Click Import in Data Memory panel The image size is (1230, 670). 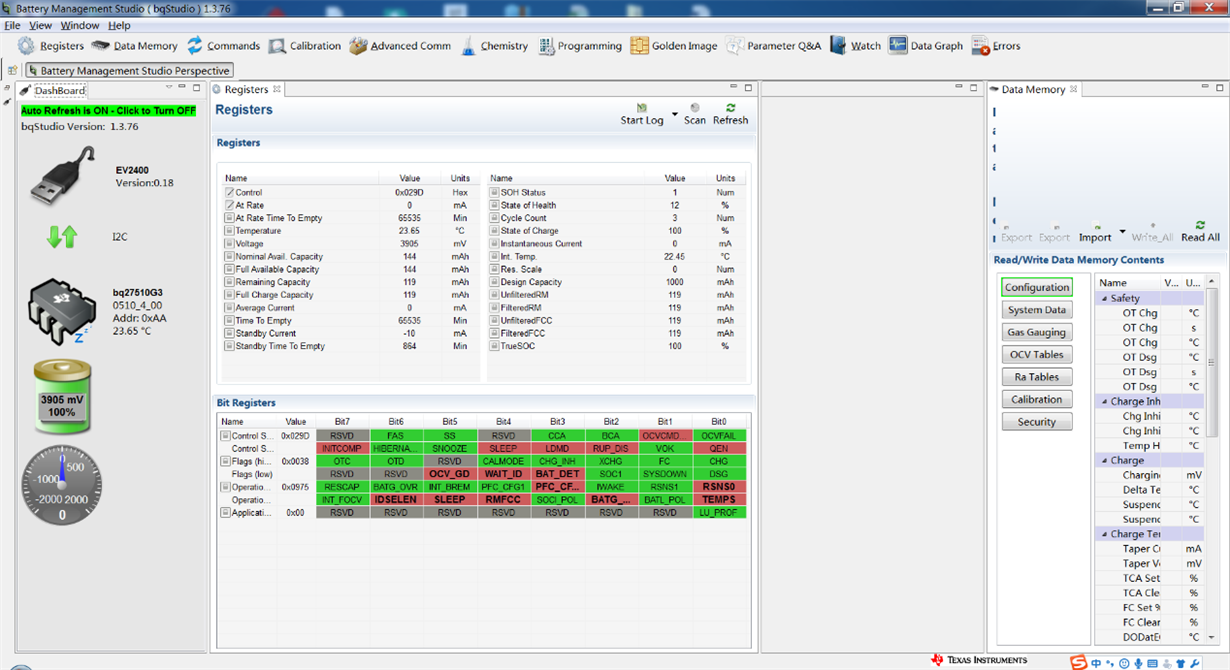1095,231
